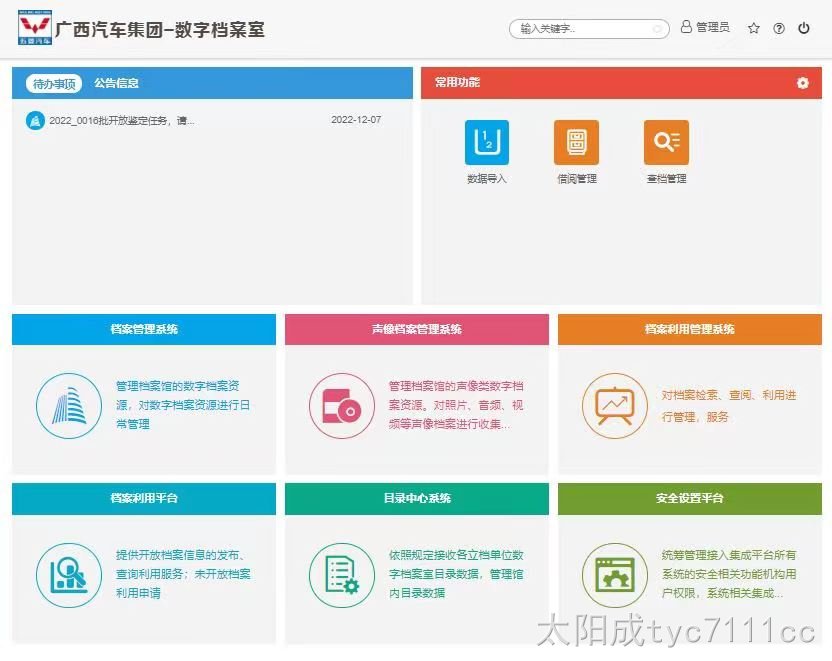The width and height of the screenshot is (832, 661).
Task: Click the Wuling logo in the header
Action: click(x=34, y=27)
